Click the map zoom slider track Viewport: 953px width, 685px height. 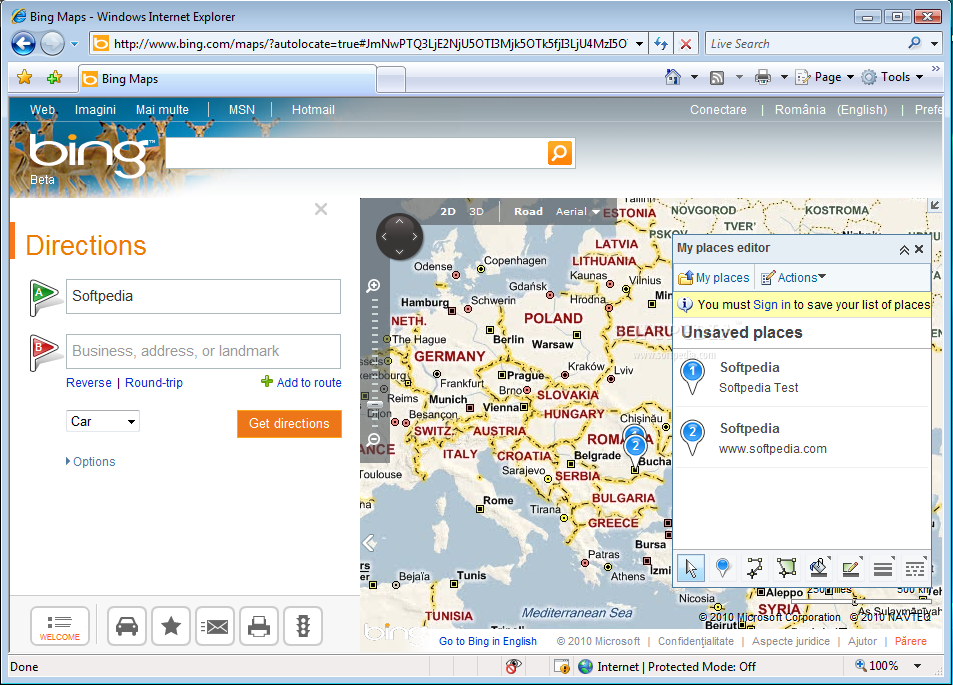pos(374,362)
